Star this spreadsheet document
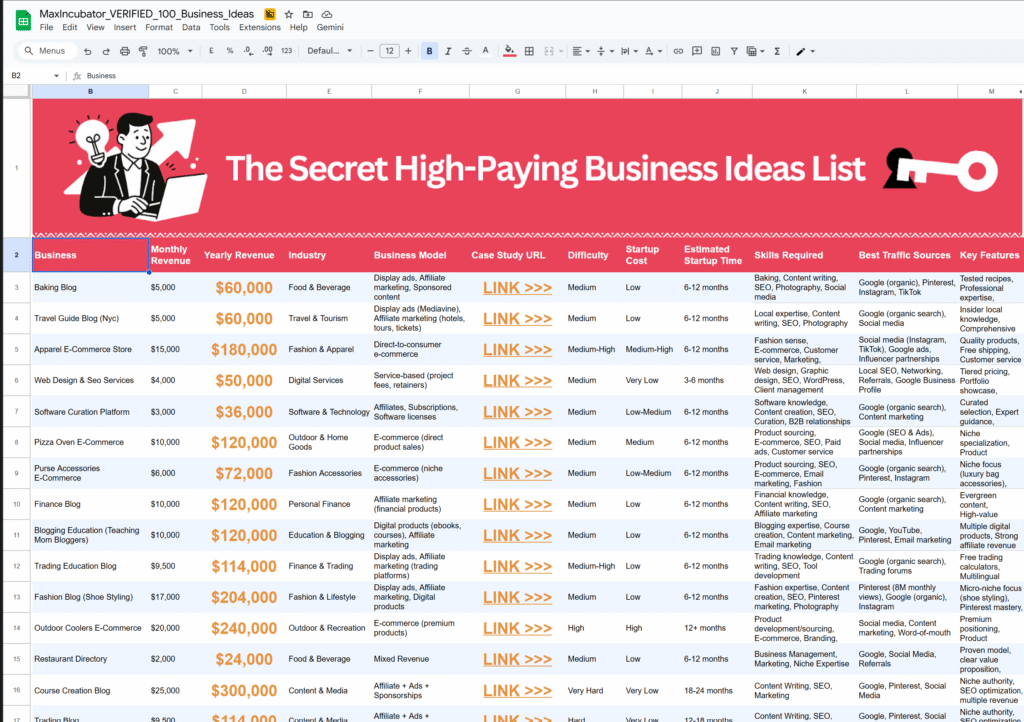Screen dimensions: 1024x722 pyautogui.click(x=289, y=14)
